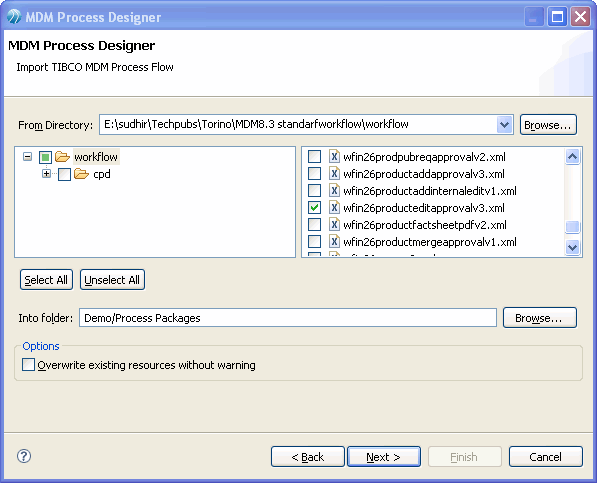
Task: Click the XML icon of wfin26productfactsheetpdfv2.xml
Action: (x=334, y=225)
